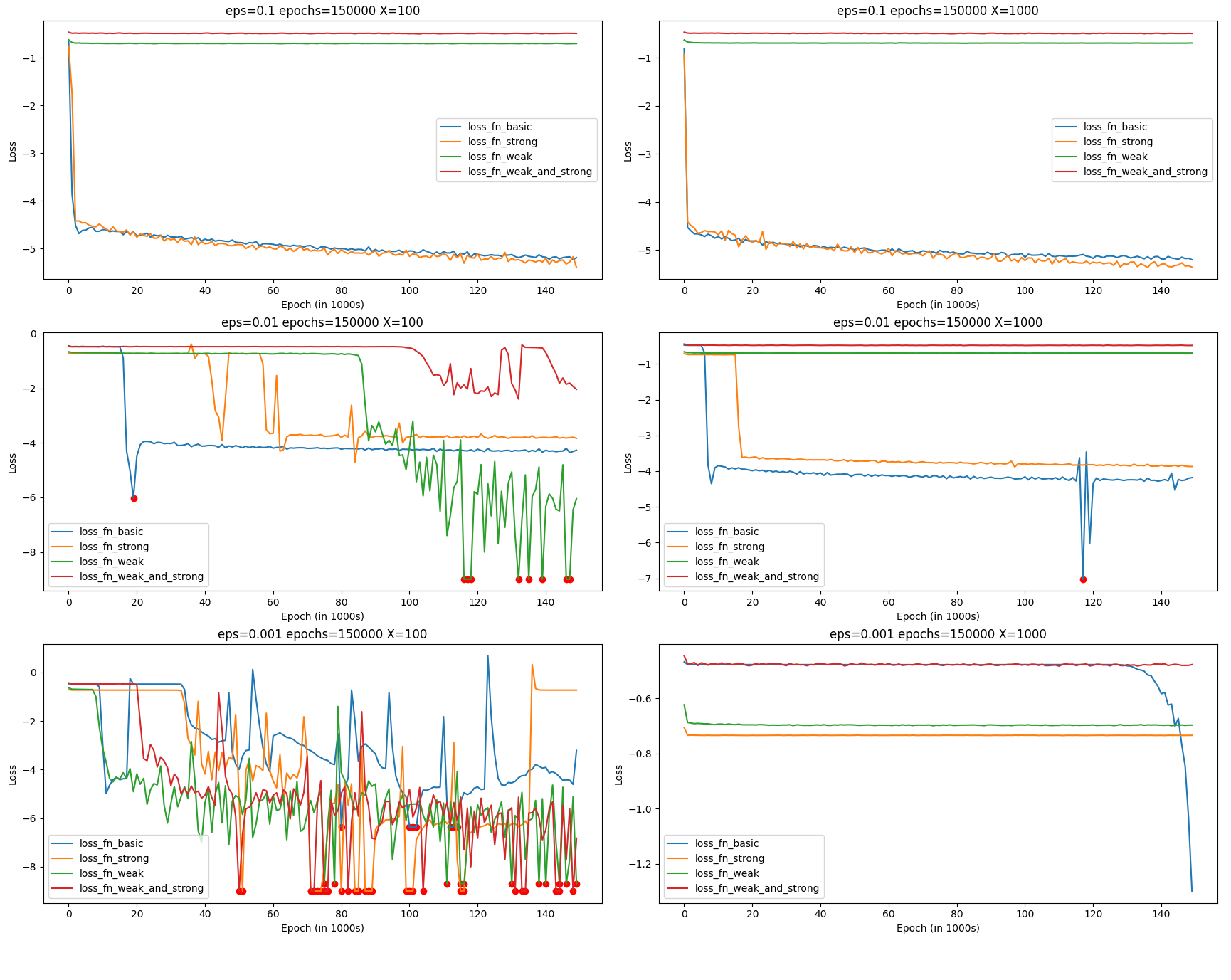The width and height of the screenshot is (1231, 980).
Task: Point at 'loss_fn_strong' in the eps=0.001 X=1000 legend
Action: point(729,858)
